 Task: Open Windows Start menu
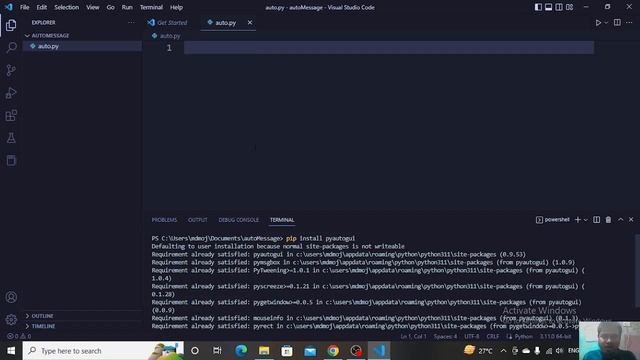(x=11, y=351)
